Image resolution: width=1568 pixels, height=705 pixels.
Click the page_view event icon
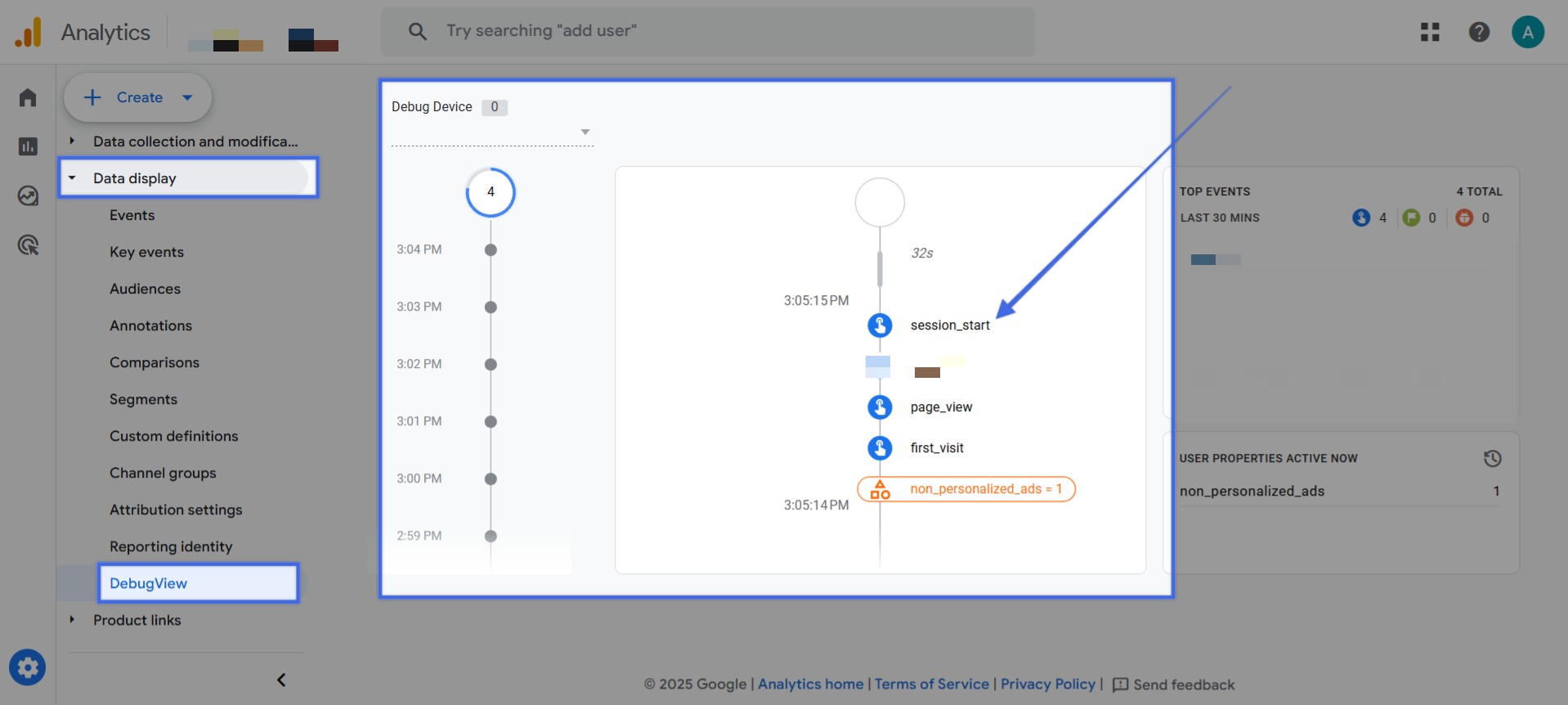[x=880, y=407]
